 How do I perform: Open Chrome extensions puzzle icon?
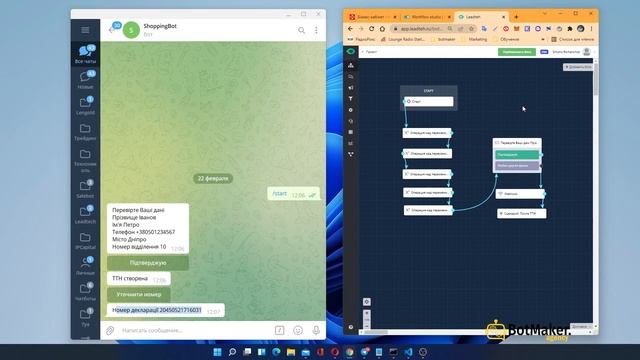(570, 29)
